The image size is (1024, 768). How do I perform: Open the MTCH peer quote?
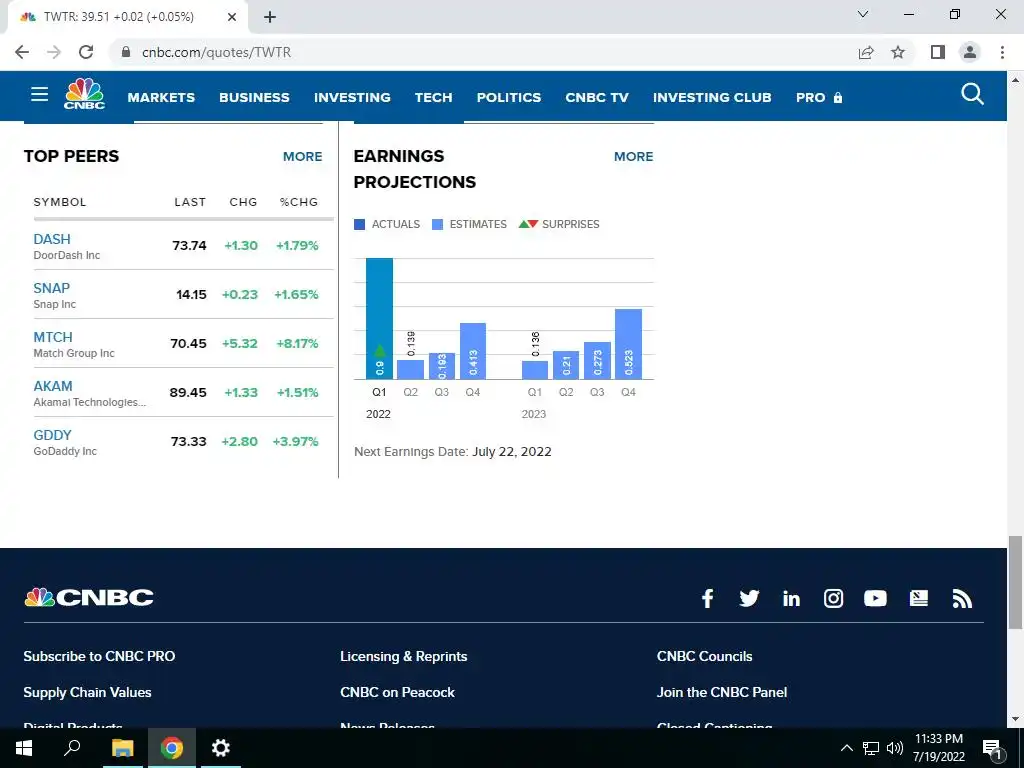coord(53,337)
